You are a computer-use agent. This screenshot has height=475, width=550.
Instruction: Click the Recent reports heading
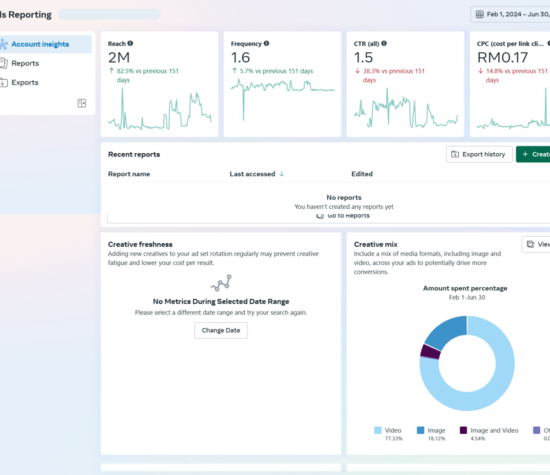134,154
